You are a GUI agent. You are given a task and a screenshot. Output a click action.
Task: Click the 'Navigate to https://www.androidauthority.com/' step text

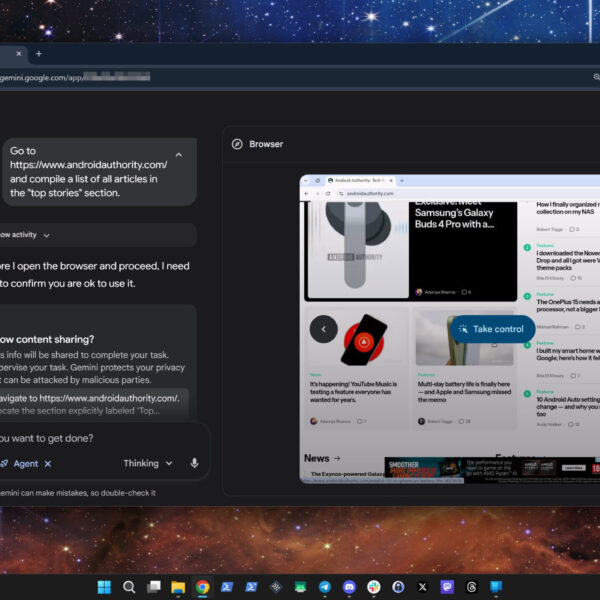point(90,398)
